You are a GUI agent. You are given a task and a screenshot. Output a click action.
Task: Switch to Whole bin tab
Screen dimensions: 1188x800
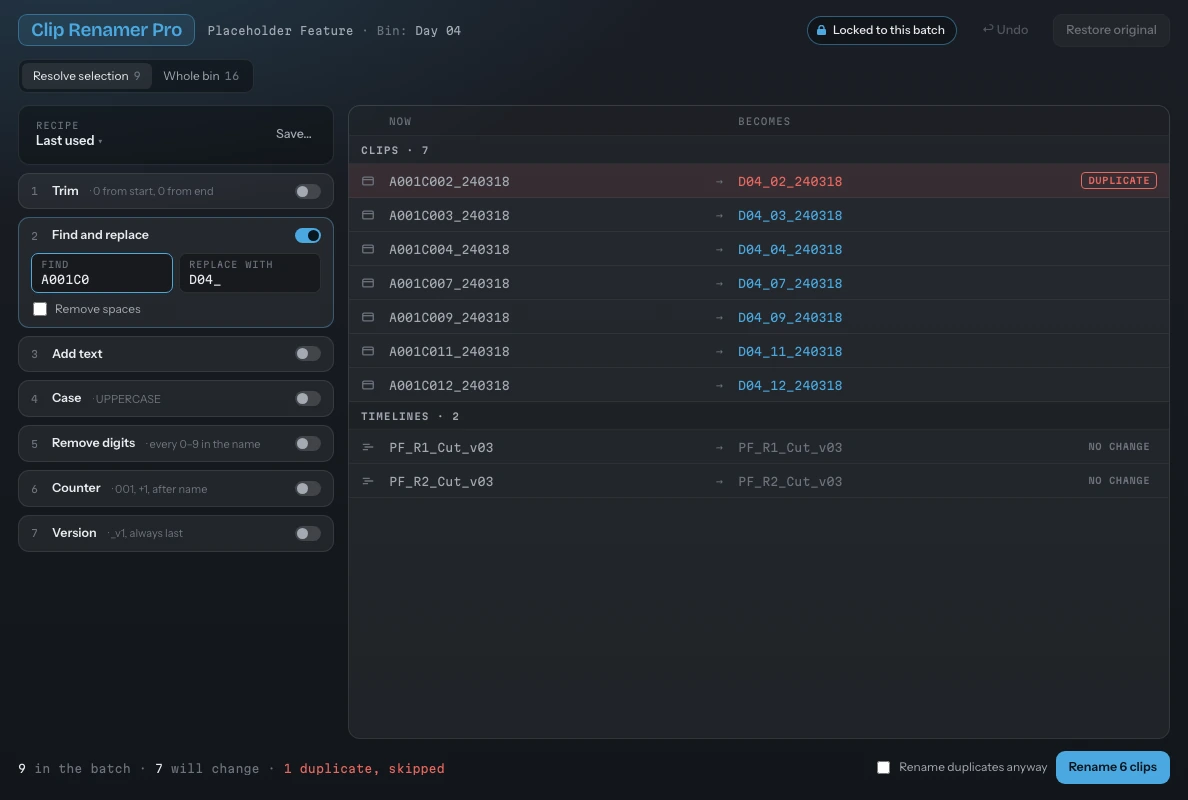pyautogui.click(x=201, y=76)
